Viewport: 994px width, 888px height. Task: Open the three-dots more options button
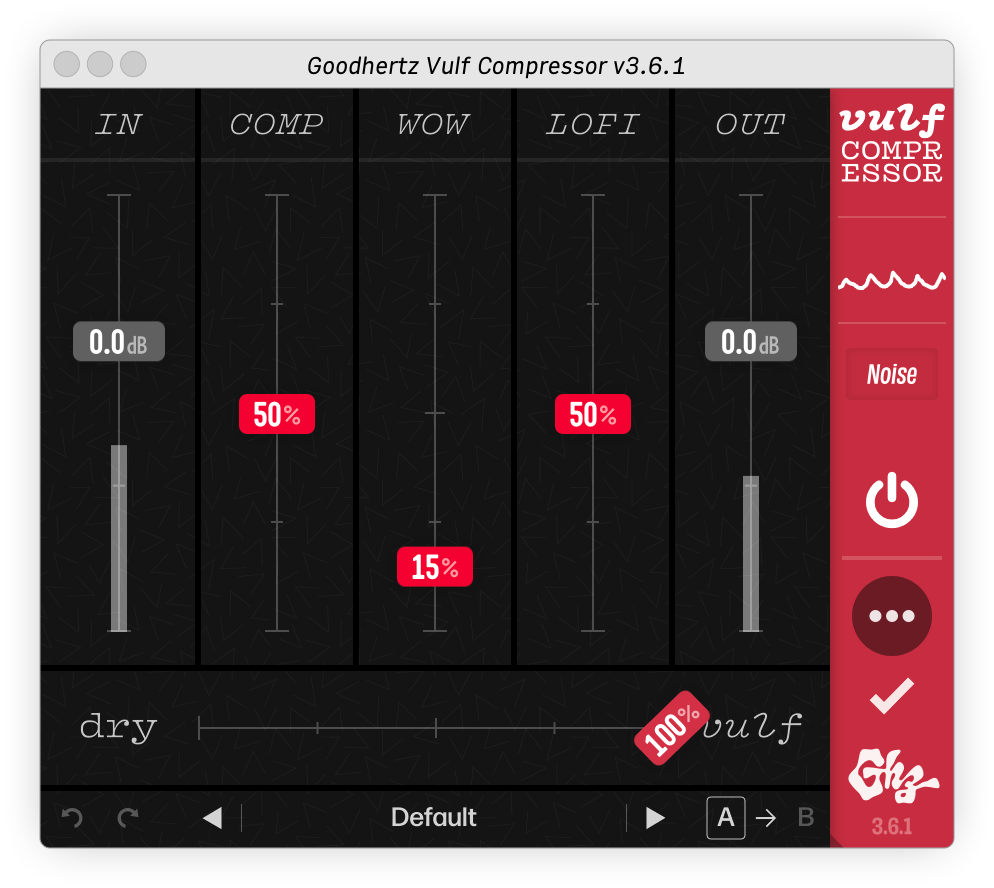pyautogui.click(x=891, y=615)
